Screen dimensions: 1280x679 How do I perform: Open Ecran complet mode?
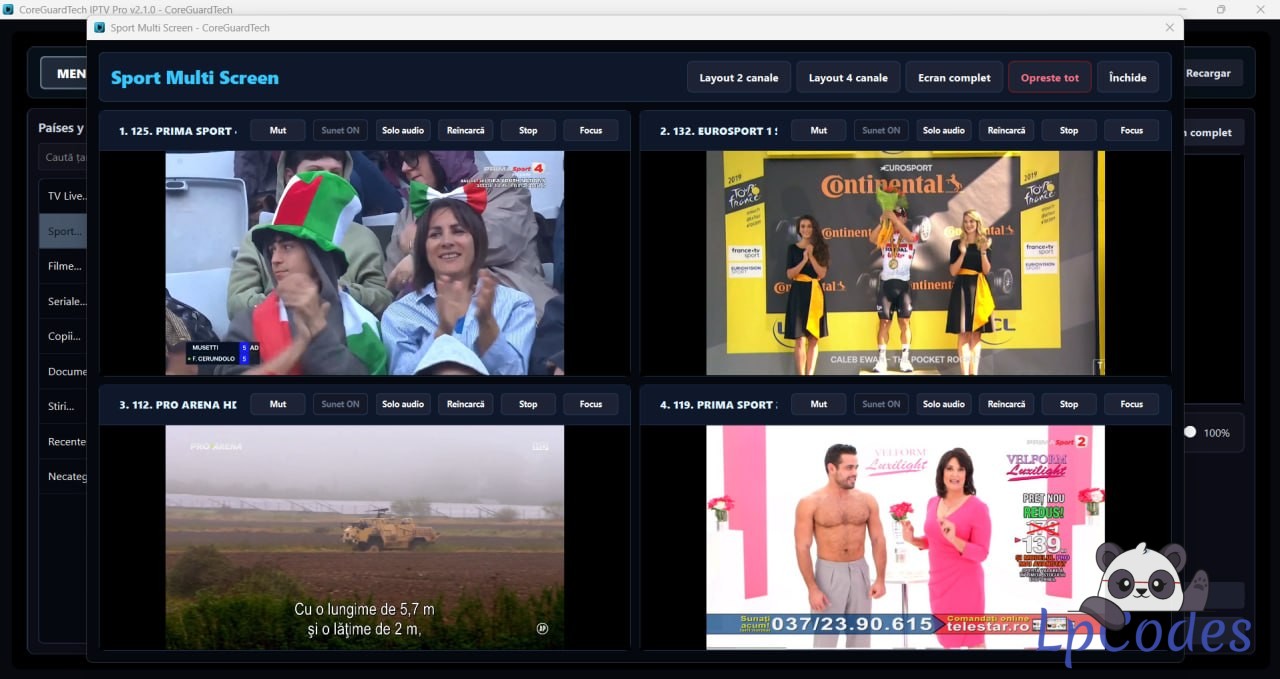click(x=954, y=77)
